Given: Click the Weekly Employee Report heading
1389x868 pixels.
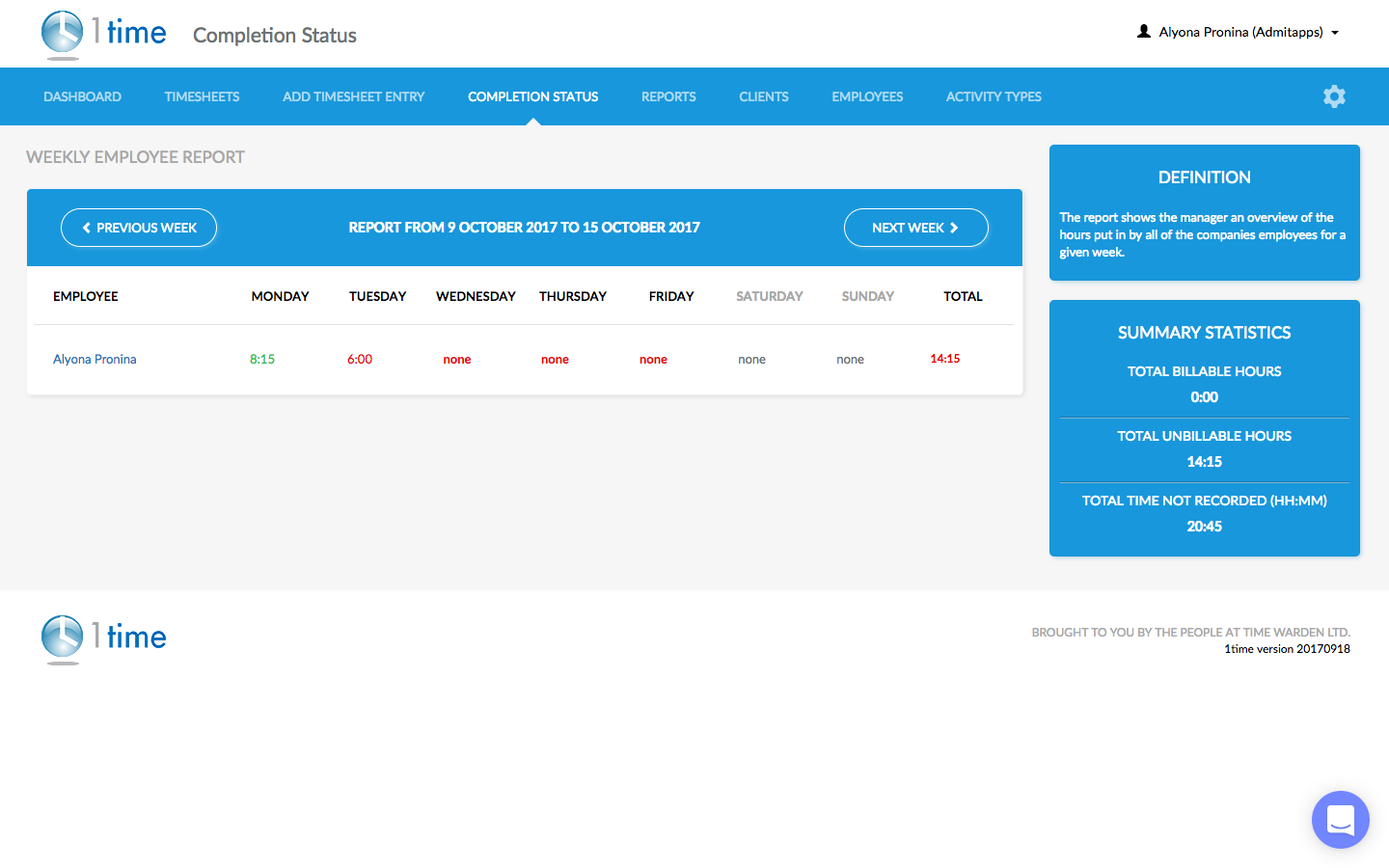Looking at the screenshot, I should [135, 157].
